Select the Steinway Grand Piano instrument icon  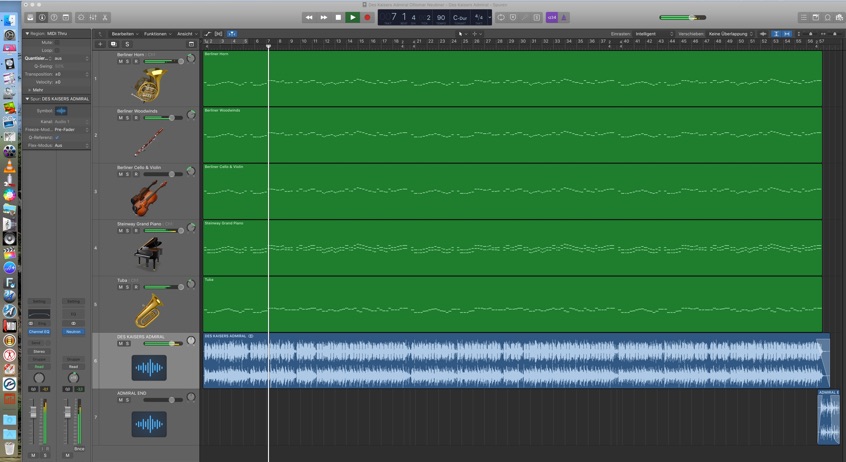[x=148, y=254]
